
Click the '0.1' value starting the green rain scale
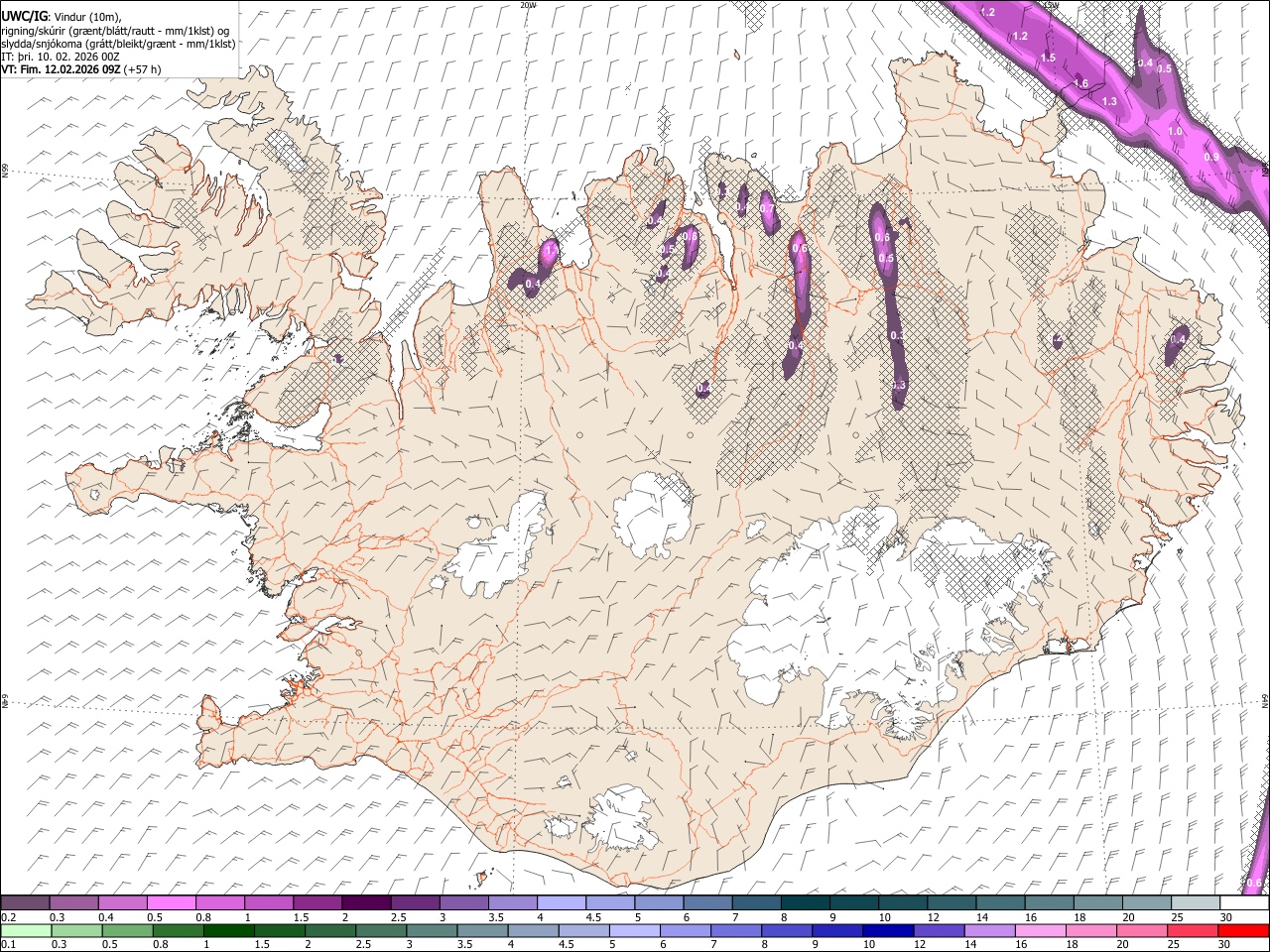(8, 944)
